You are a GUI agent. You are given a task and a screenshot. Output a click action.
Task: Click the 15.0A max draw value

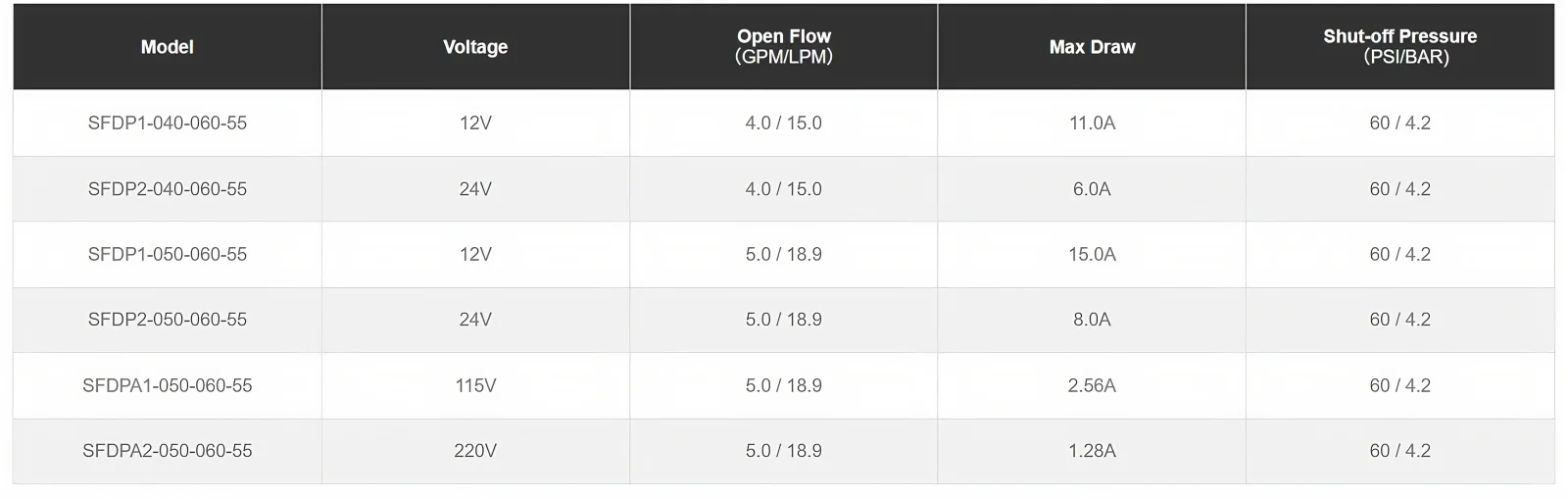pos(1092,254)
